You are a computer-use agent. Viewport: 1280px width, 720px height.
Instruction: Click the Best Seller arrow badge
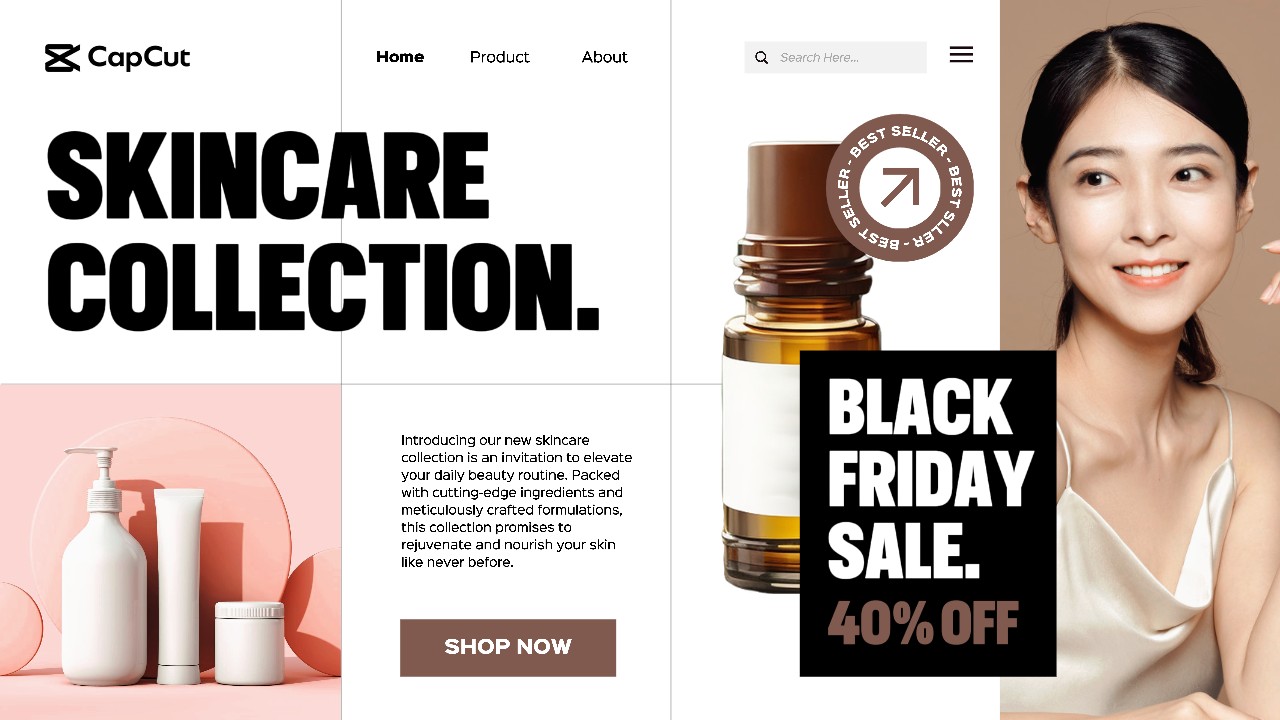[x=900, y=187]
